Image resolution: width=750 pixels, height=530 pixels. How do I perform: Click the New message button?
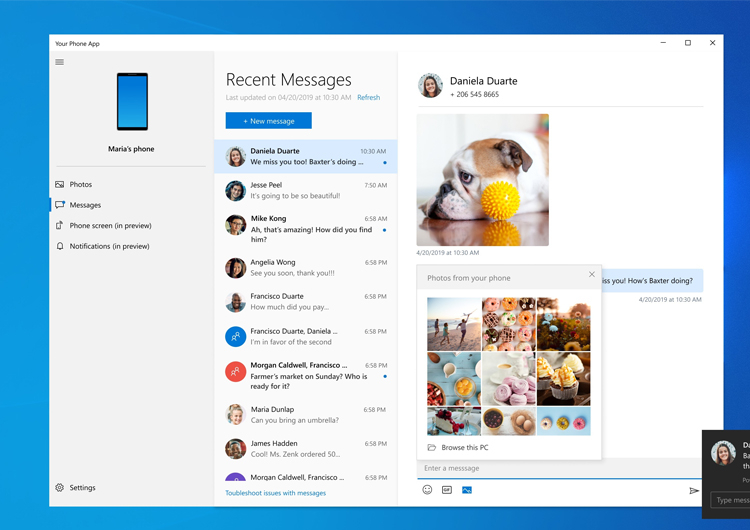(268, 121)
